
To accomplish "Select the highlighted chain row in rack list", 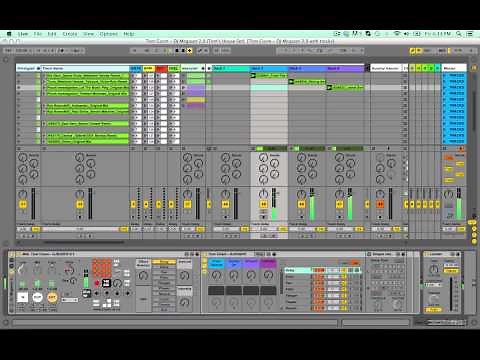I will 322,270.
